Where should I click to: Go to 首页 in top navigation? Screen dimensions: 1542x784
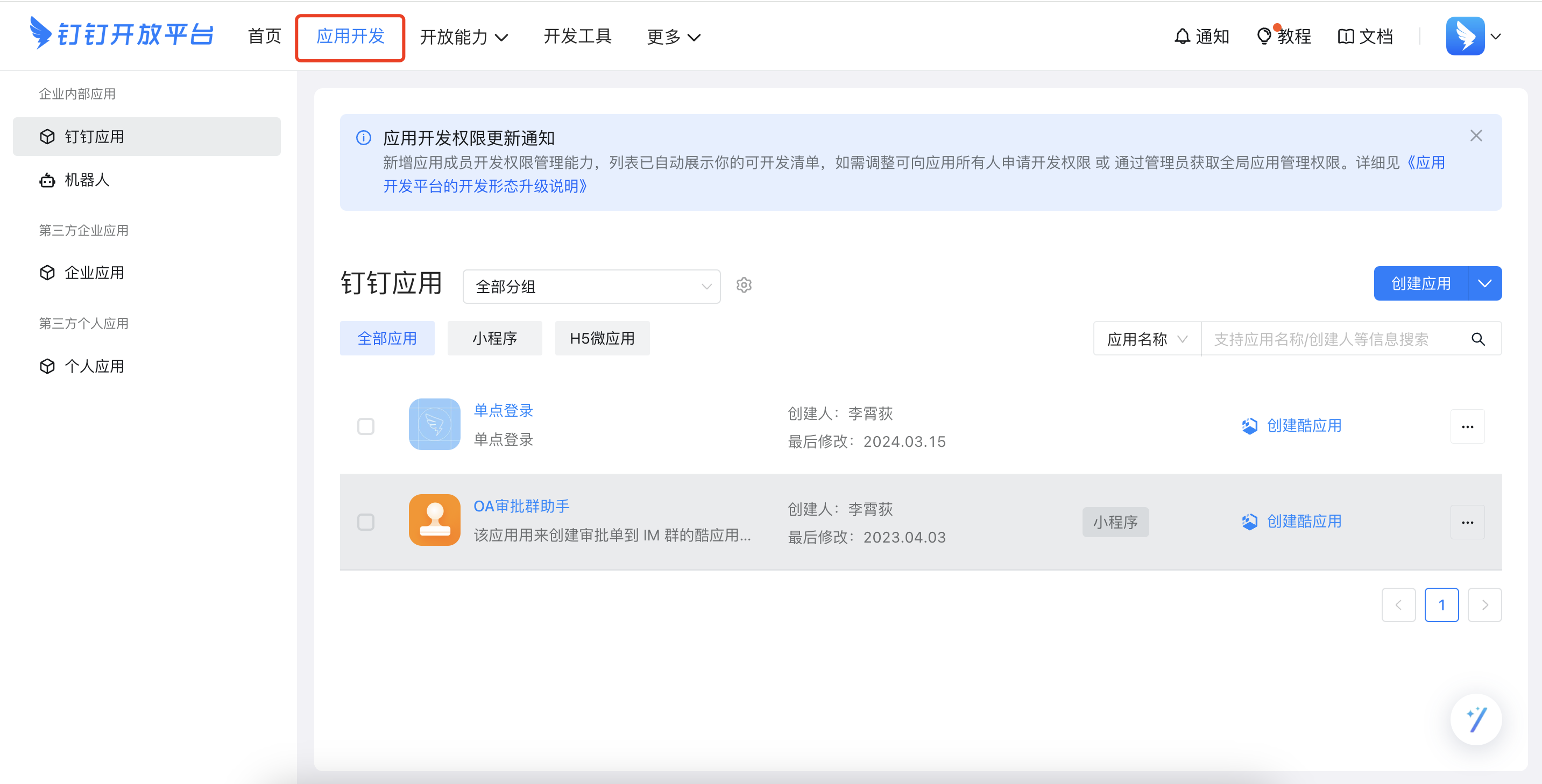tap(265, 37)
